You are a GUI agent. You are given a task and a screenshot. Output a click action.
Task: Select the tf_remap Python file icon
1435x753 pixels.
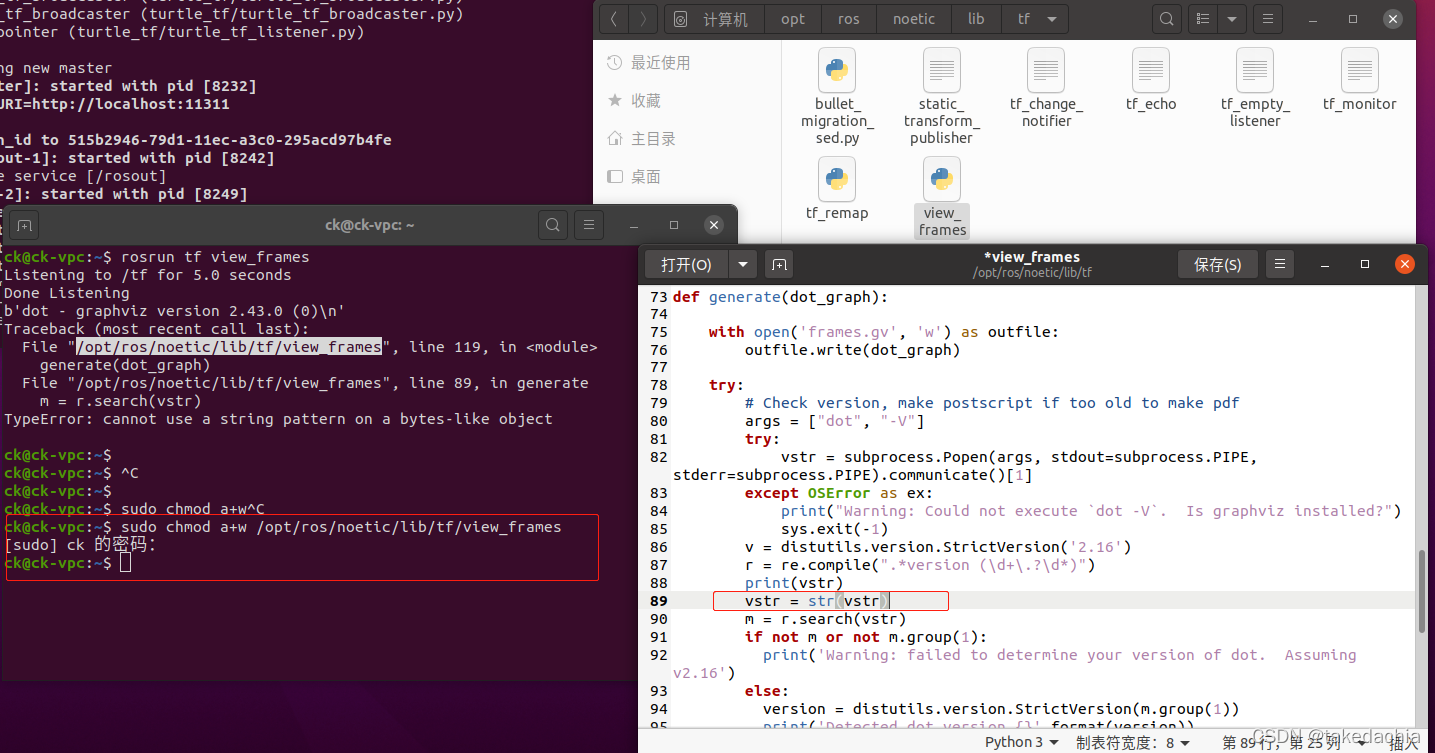click(836, 180)
